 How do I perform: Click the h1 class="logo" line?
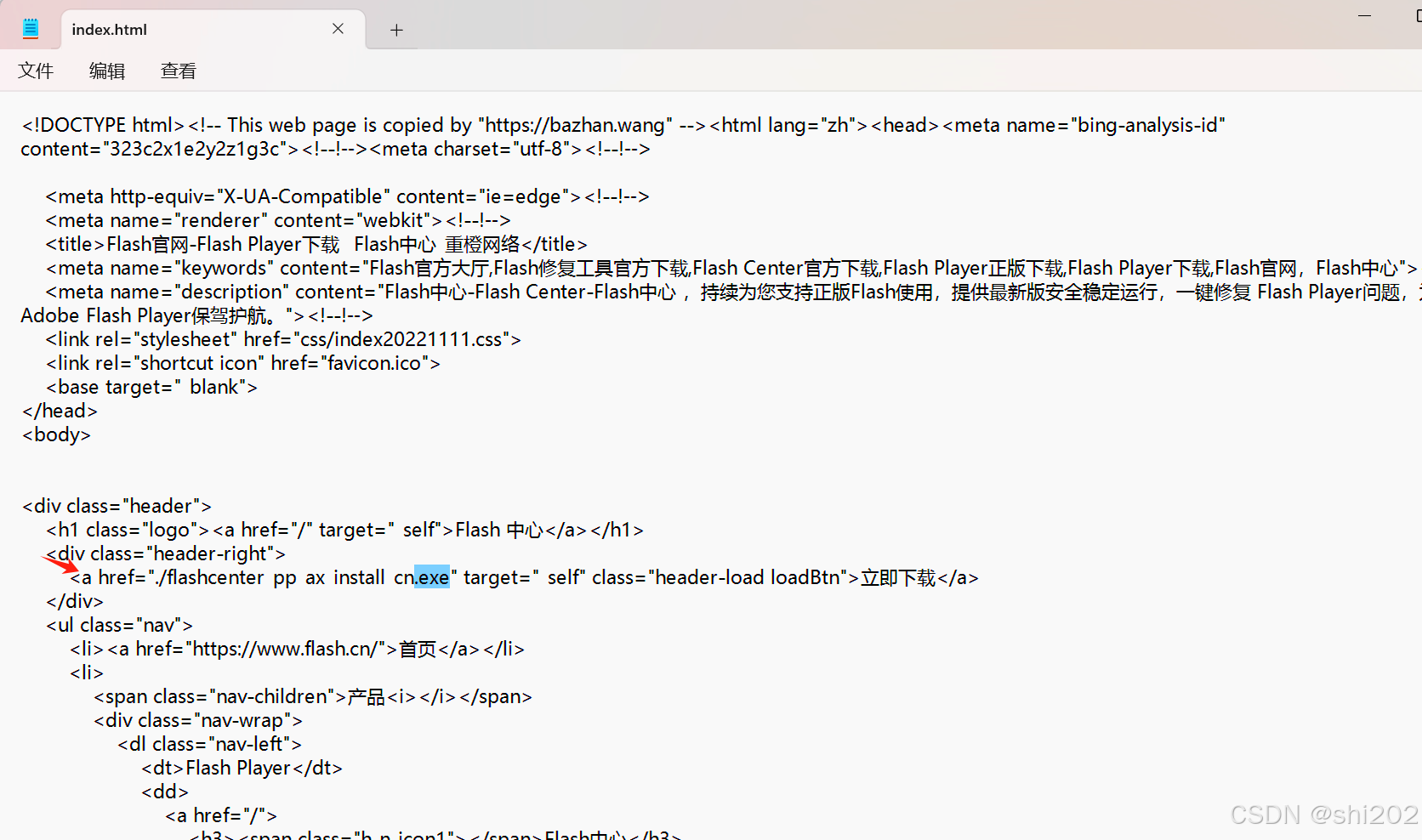tap(344, 530)
